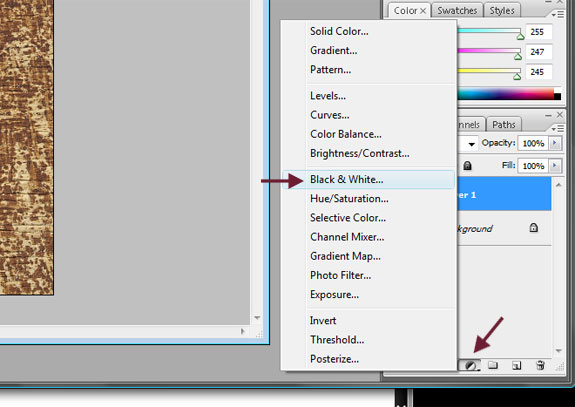Switch to the Styles tab

(x=502, y=11)
